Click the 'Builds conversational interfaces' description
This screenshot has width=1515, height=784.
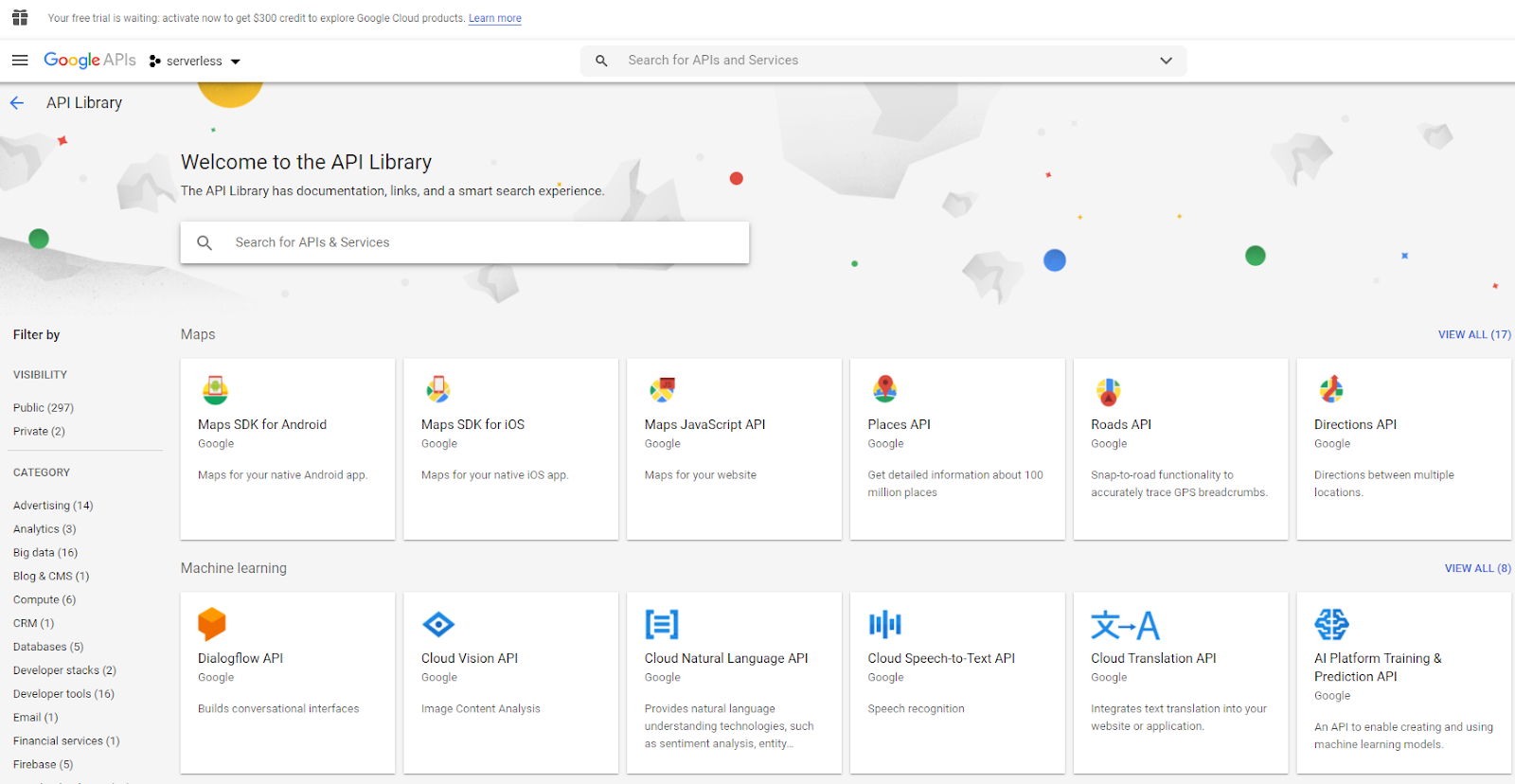(x=278, y=708)
